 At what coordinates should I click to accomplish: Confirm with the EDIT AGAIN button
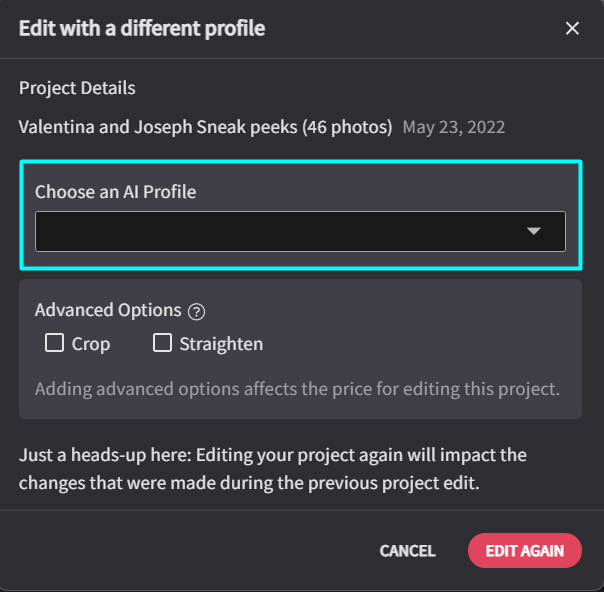(525, 550)
